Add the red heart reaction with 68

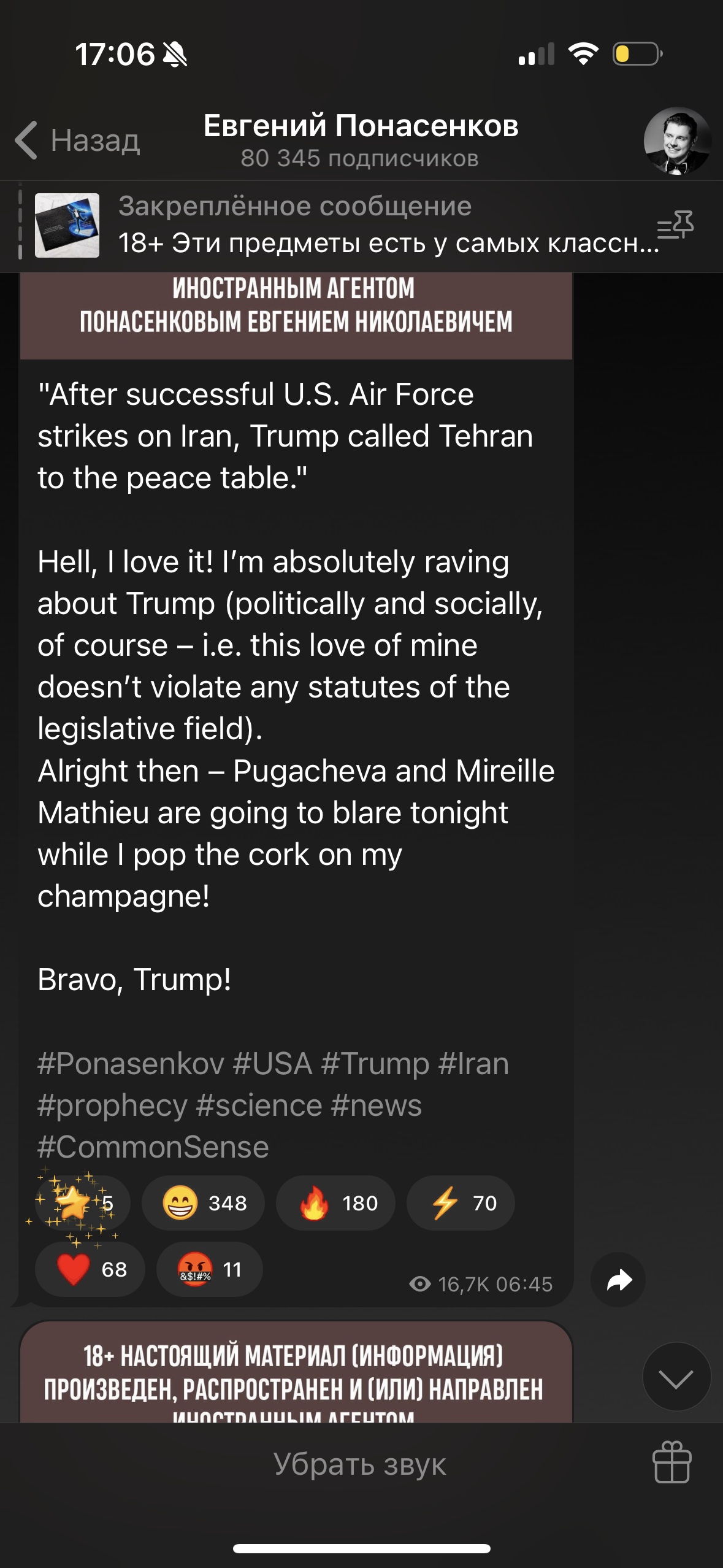(90, 1269)
